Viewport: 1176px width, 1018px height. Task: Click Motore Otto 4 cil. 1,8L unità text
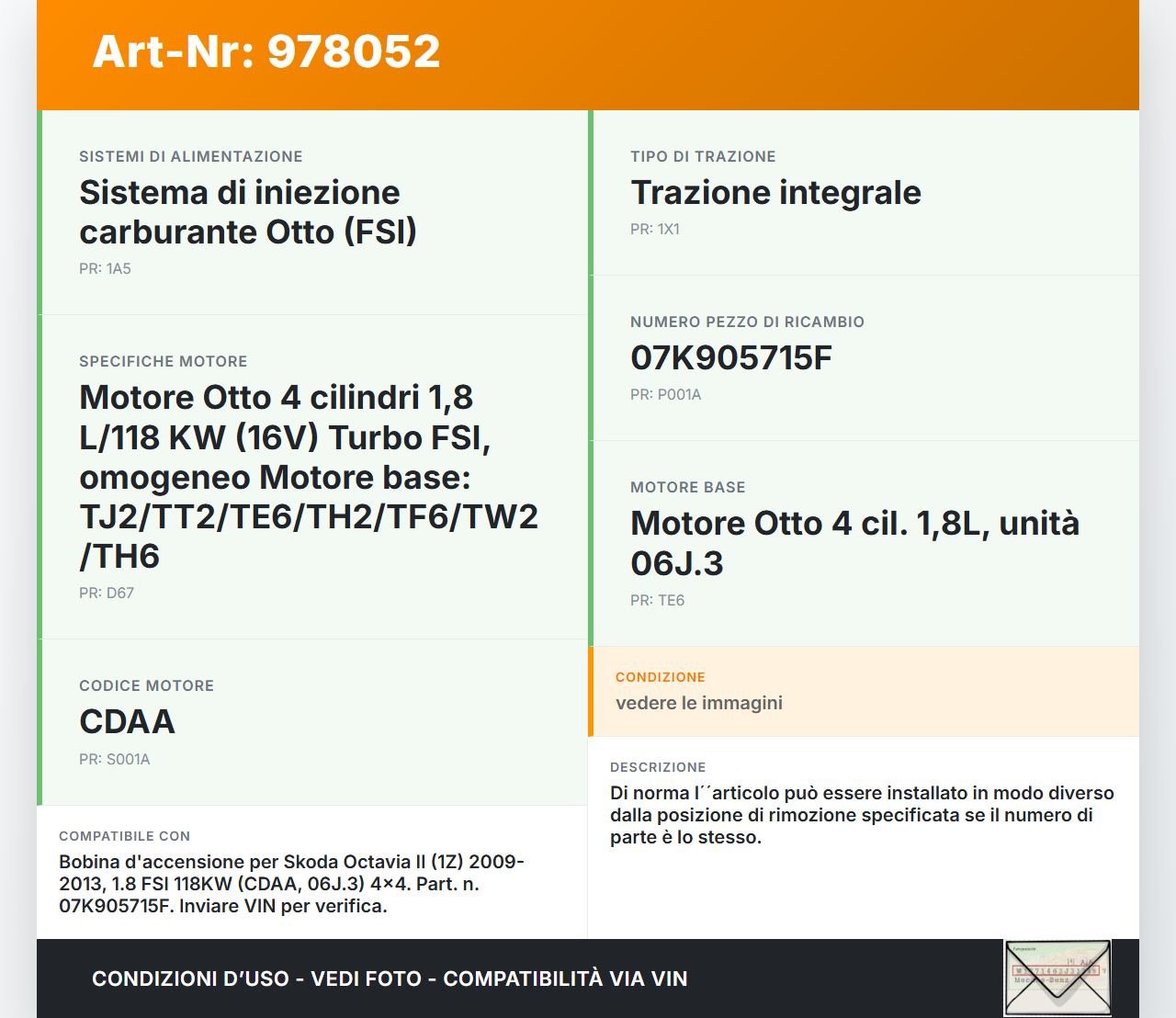(854, 543)
